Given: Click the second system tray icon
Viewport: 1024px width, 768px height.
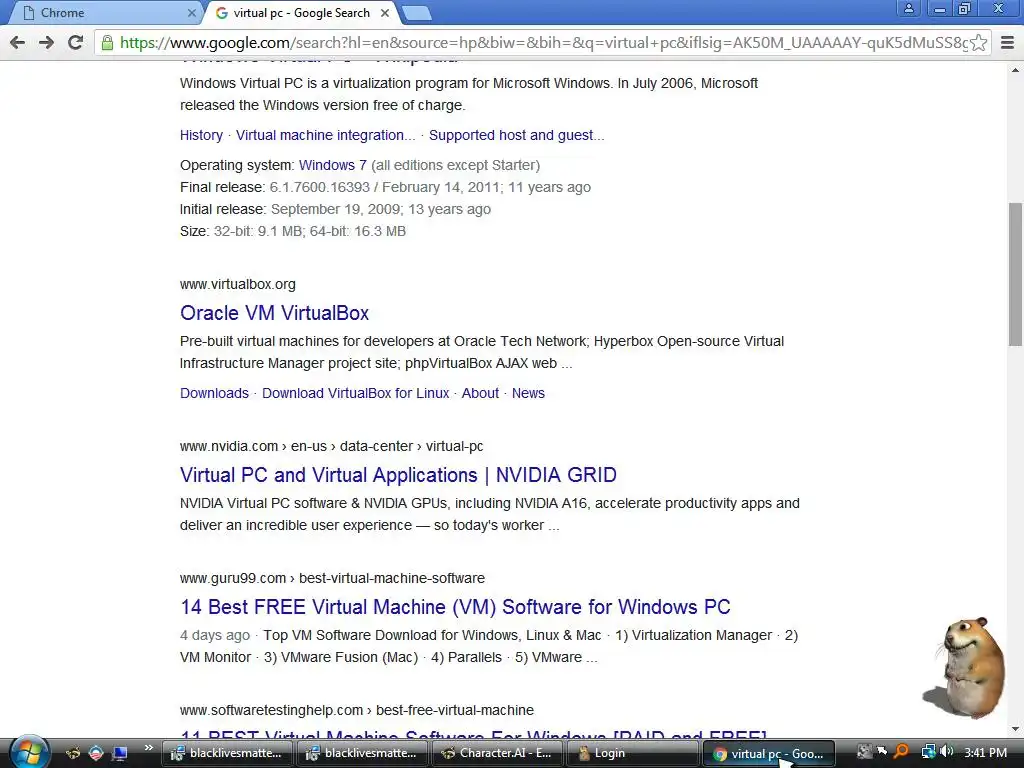Looking at the screenshot, I should [x=882, y=752].
